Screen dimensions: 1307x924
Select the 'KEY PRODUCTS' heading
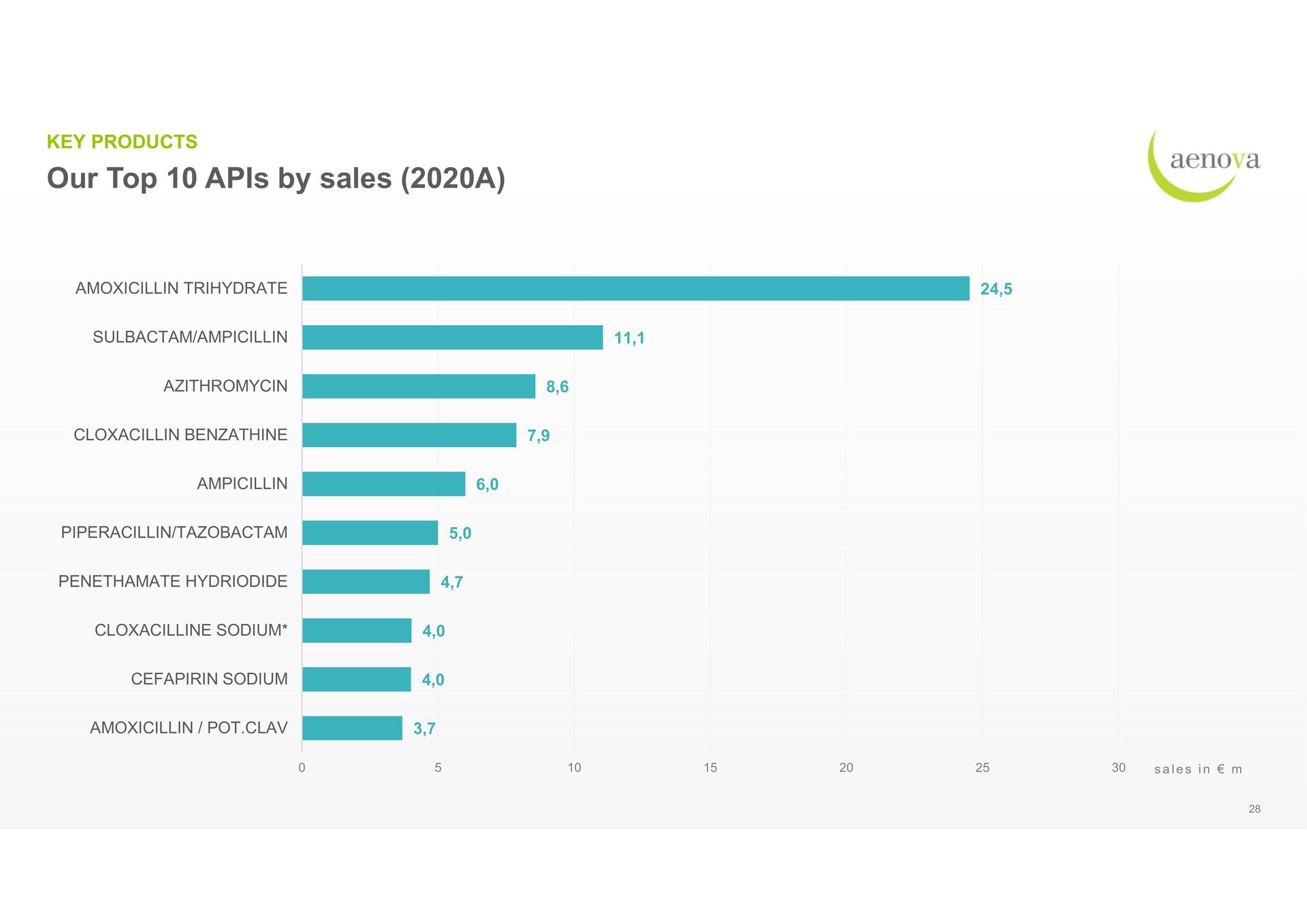[x=122, y=142]
